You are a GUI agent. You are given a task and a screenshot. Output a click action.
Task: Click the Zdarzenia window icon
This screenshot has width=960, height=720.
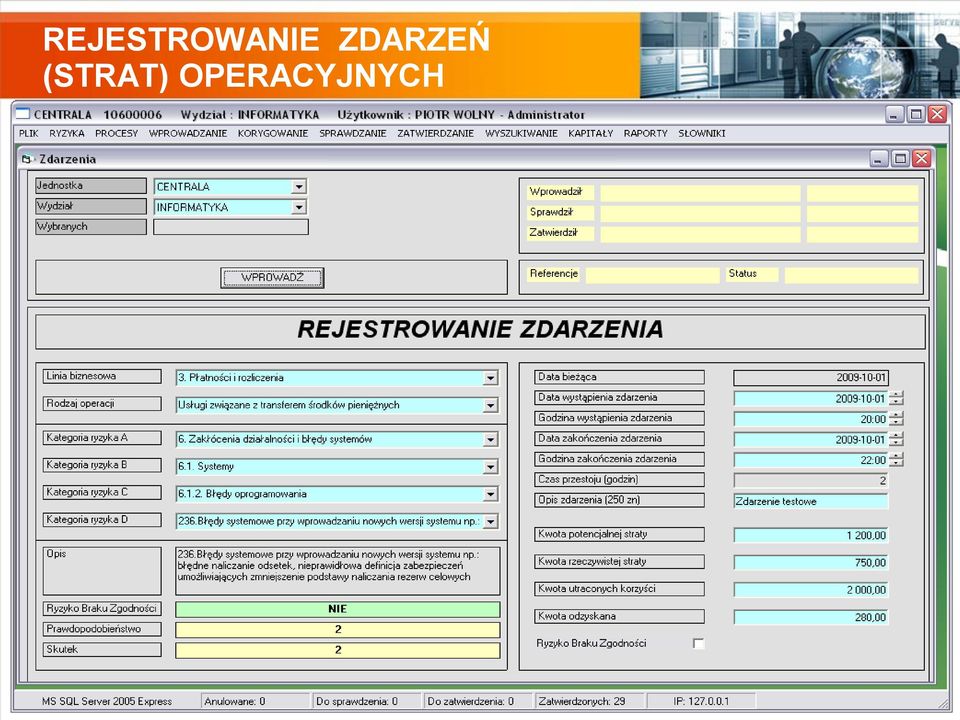click(27, 159)
